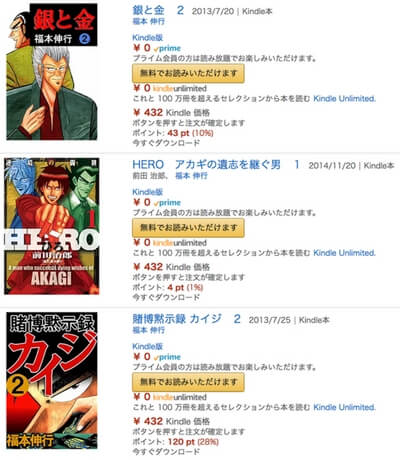400x460 pixels.
Task: Open the HERO AKAGI cover thumbnail
Action: pos(52,226)
